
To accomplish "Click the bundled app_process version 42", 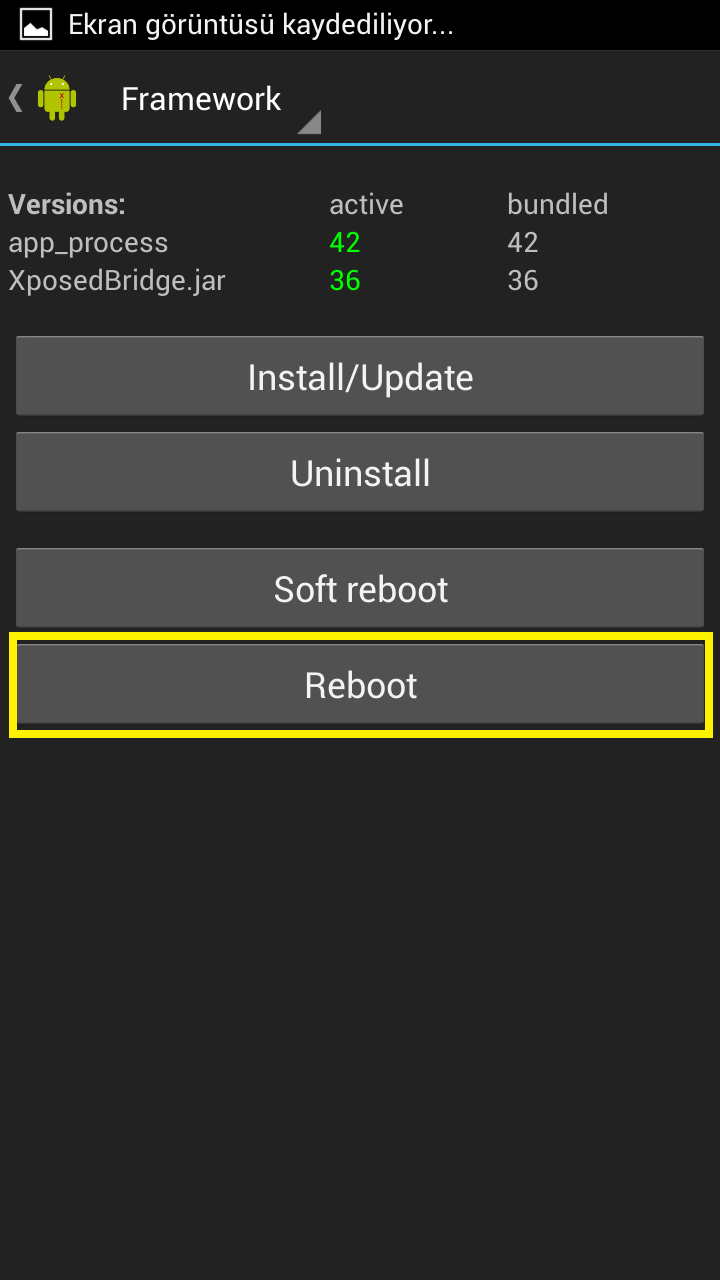I will [523, 242].
